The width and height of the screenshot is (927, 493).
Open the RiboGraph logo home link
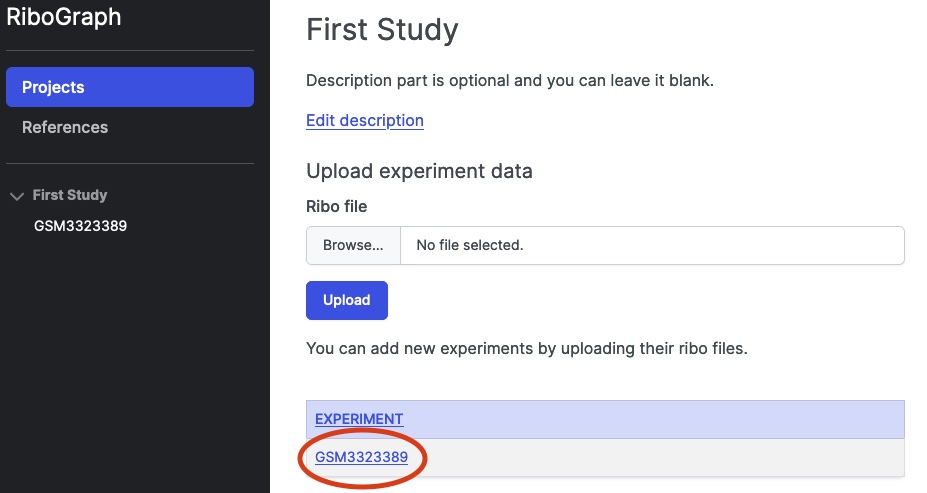64,17
